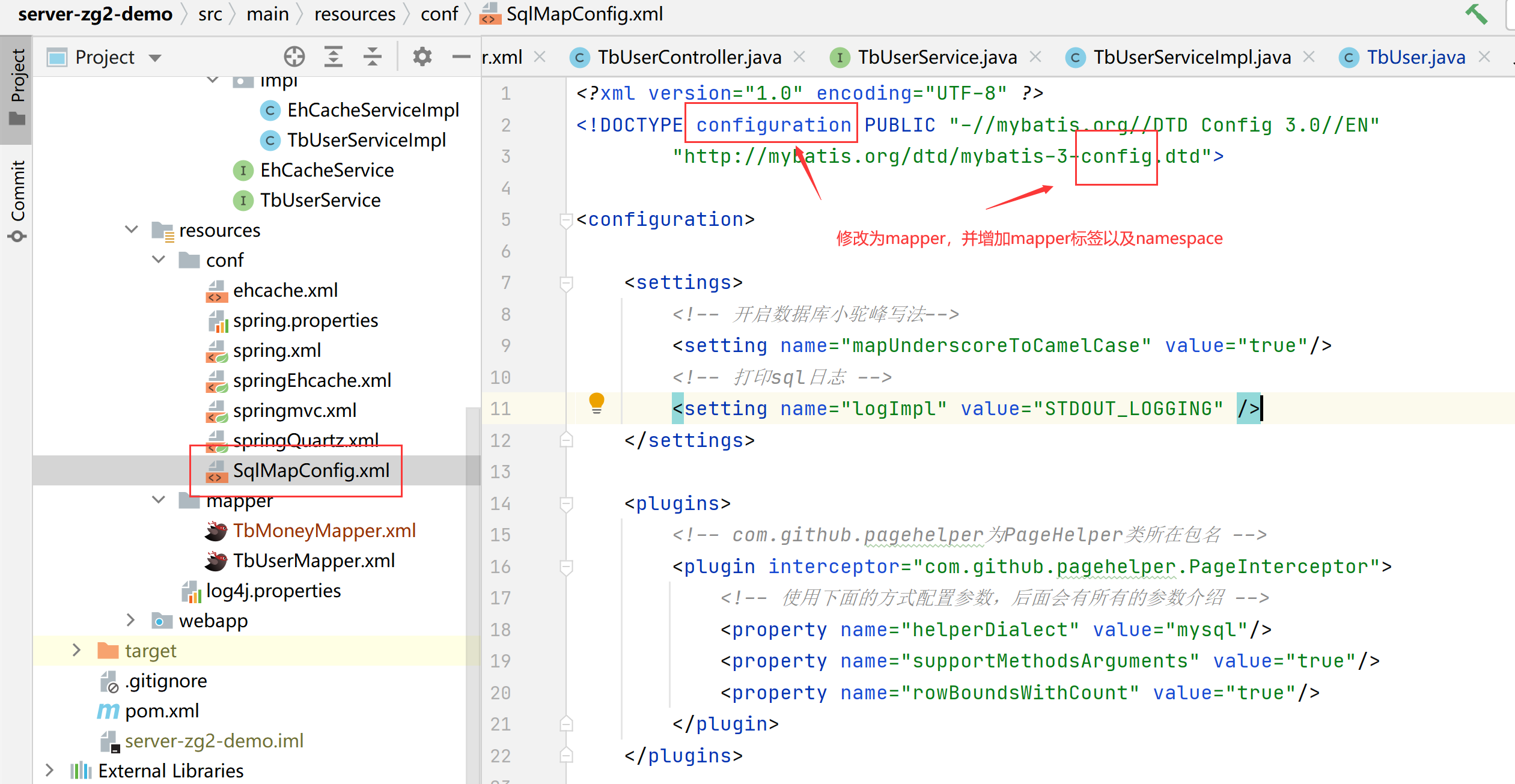This screenshot has height=784, width=1515.
Task: Place cursor on STDOUT_LOGGING value
Action: 1128,409
